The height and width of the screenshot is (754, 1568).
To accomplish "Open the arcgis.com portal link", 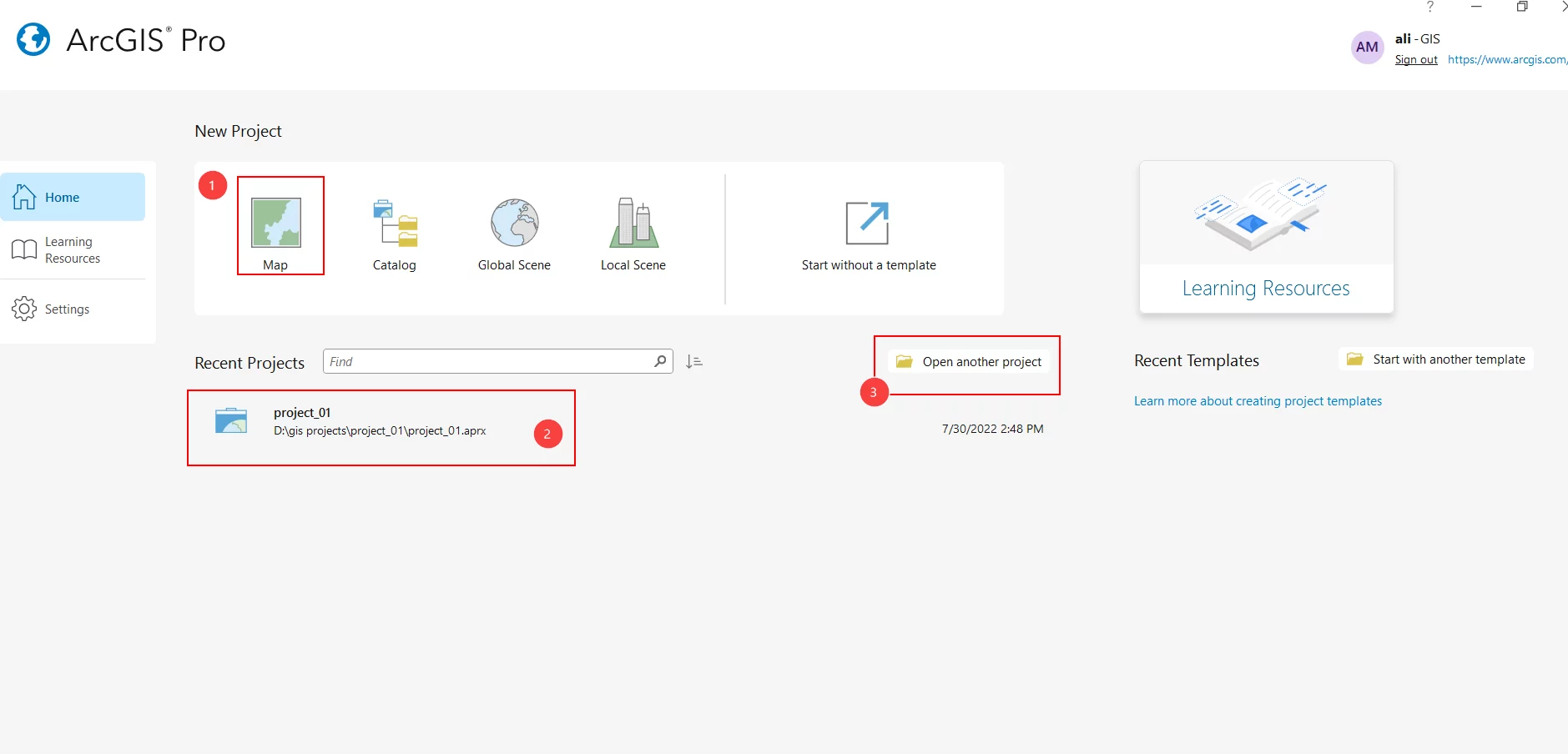I will 1507,60.
